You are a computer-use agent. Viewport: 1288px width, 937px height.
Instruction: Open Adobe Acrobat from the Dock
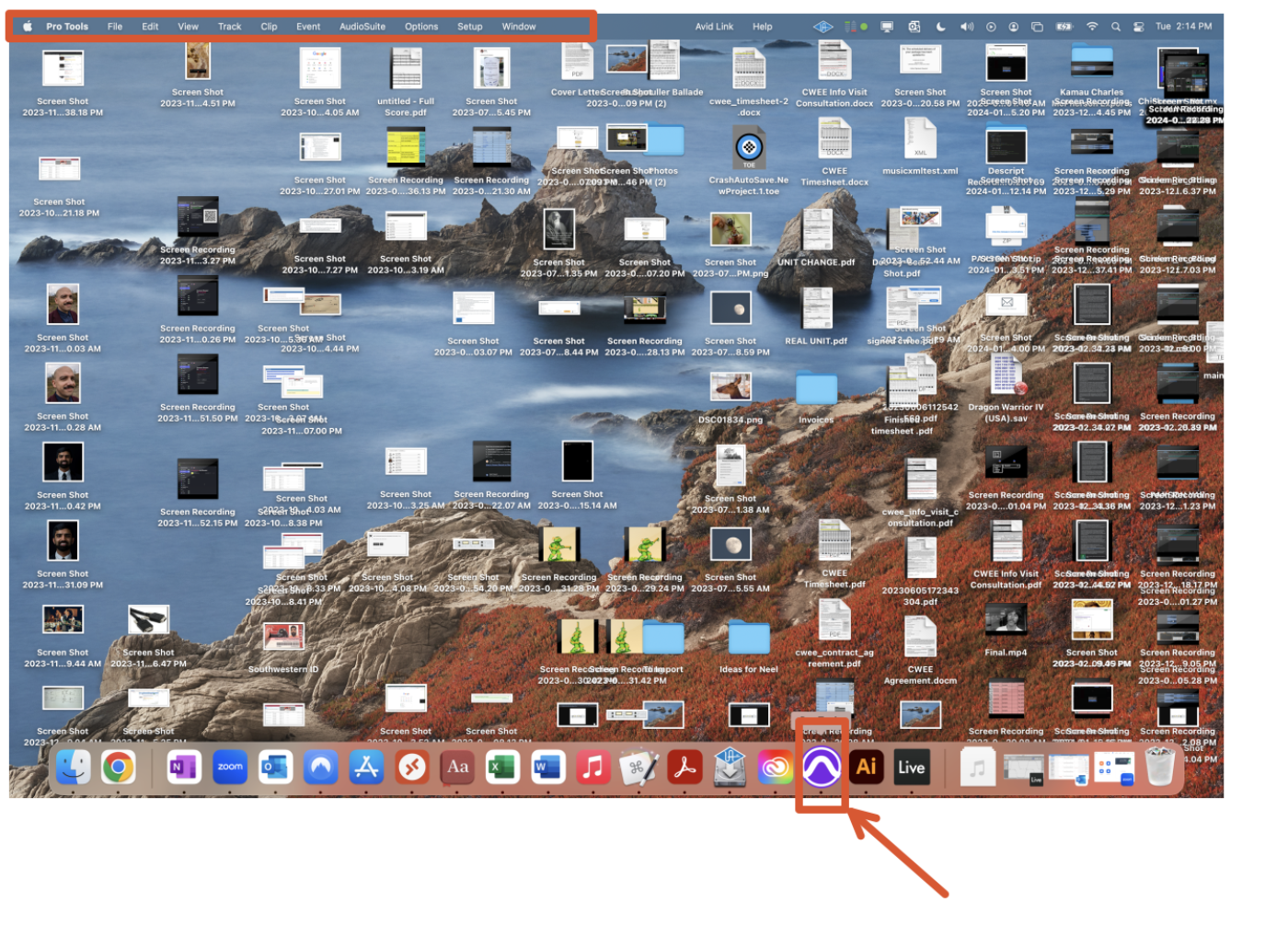[684, 767]
